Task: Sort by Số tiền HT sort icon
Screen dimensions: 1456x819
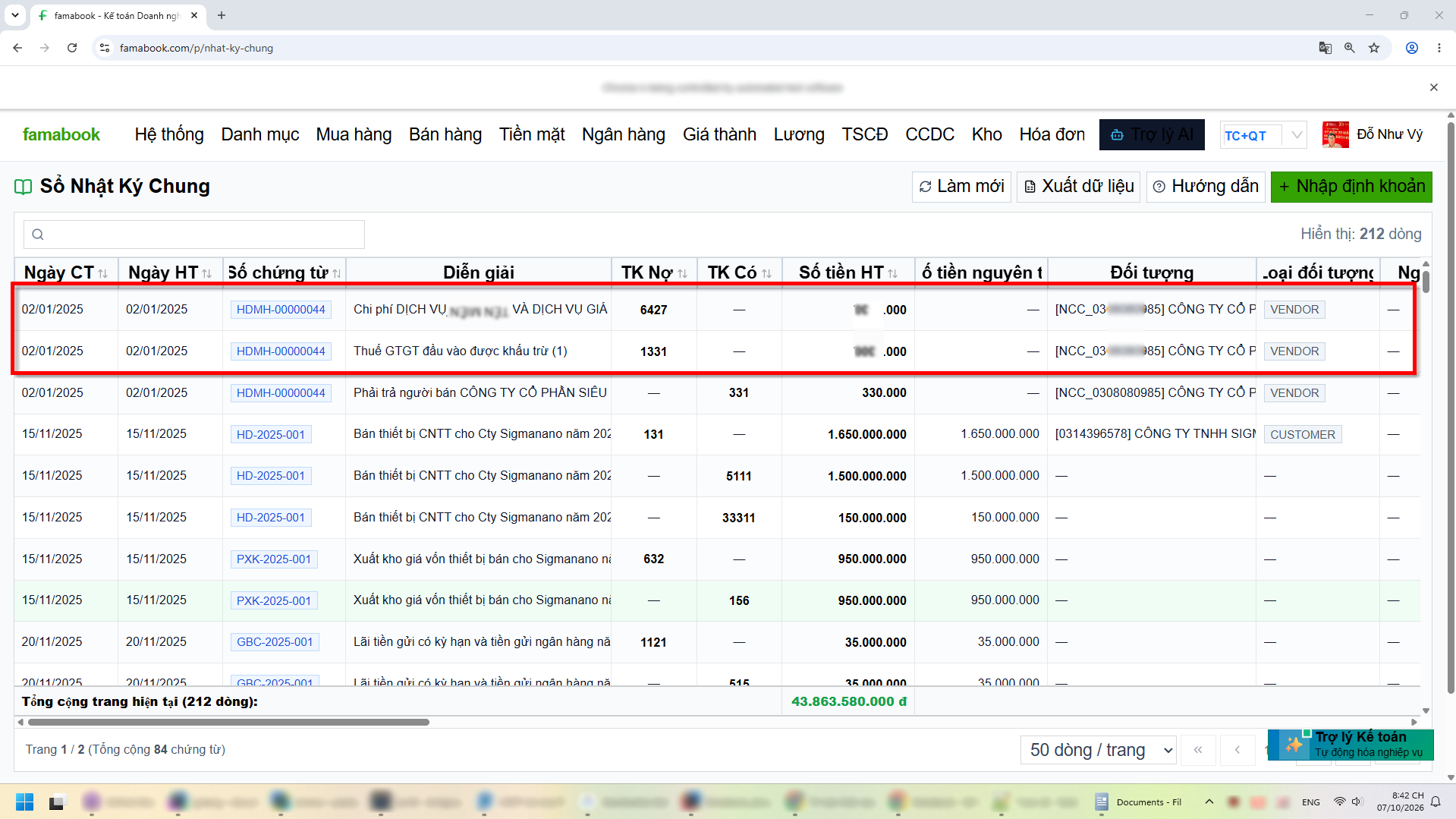Action: point(892,273)
